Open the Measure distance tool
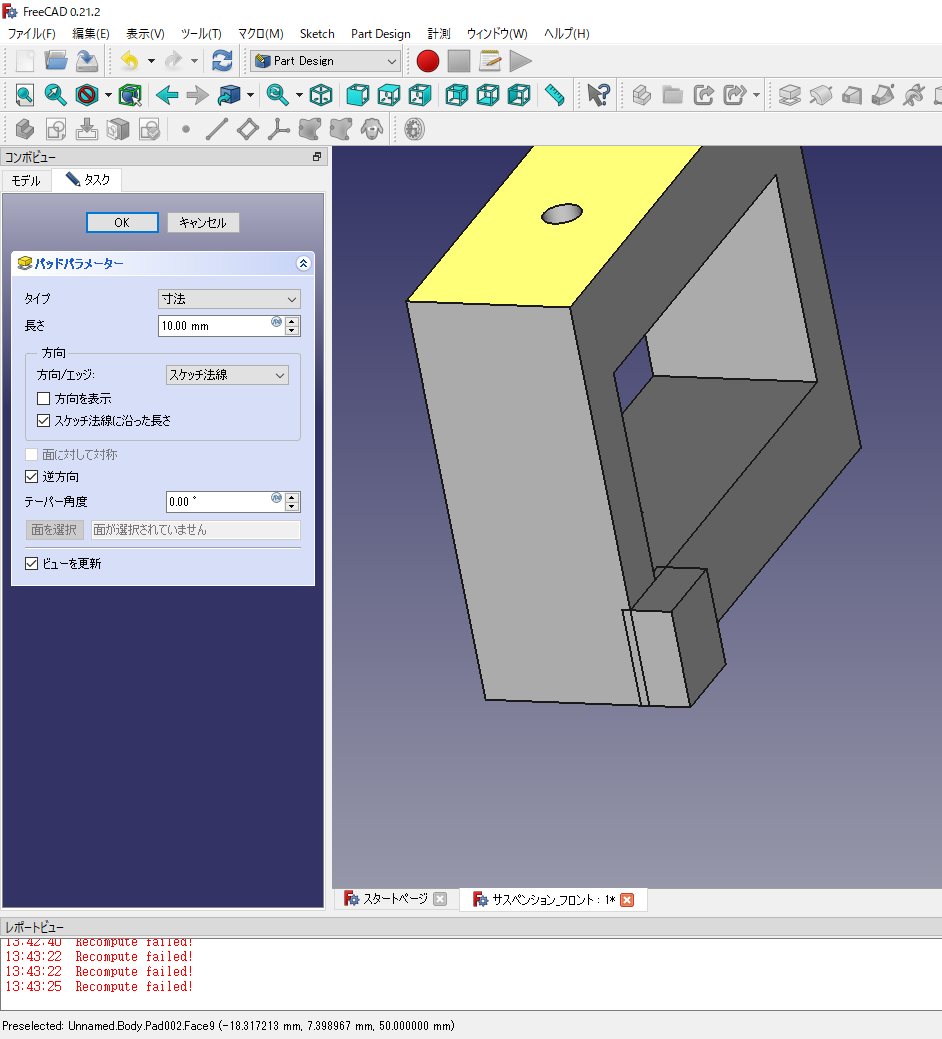Image resolution: width=942 pixels, height=1039 pixels. pyautogui.click(x=552, y=95)
